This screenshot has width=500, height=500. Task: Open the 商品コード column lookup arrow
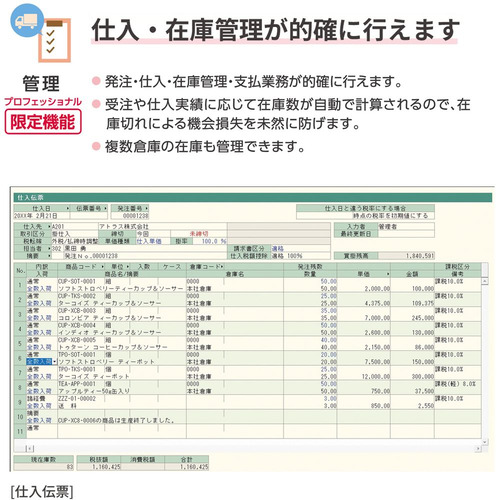pos(103,267)
